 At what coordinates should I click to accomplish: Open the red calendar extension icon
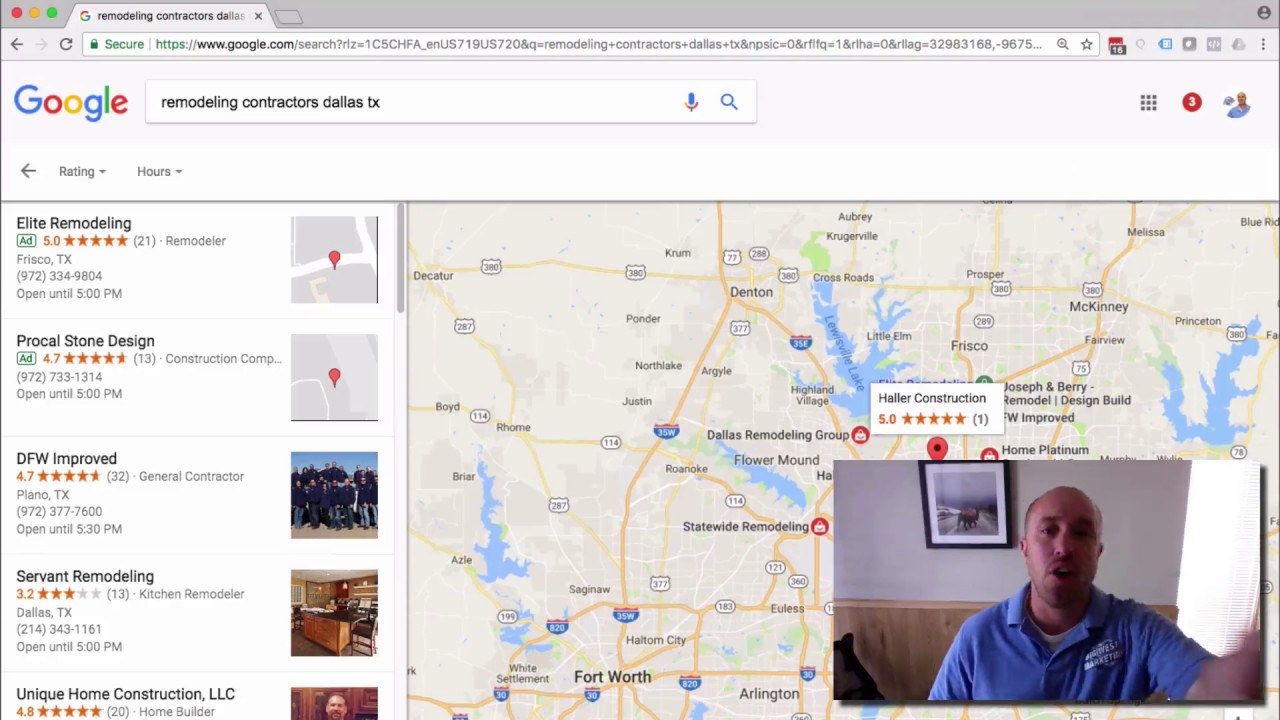[1117, 45]
